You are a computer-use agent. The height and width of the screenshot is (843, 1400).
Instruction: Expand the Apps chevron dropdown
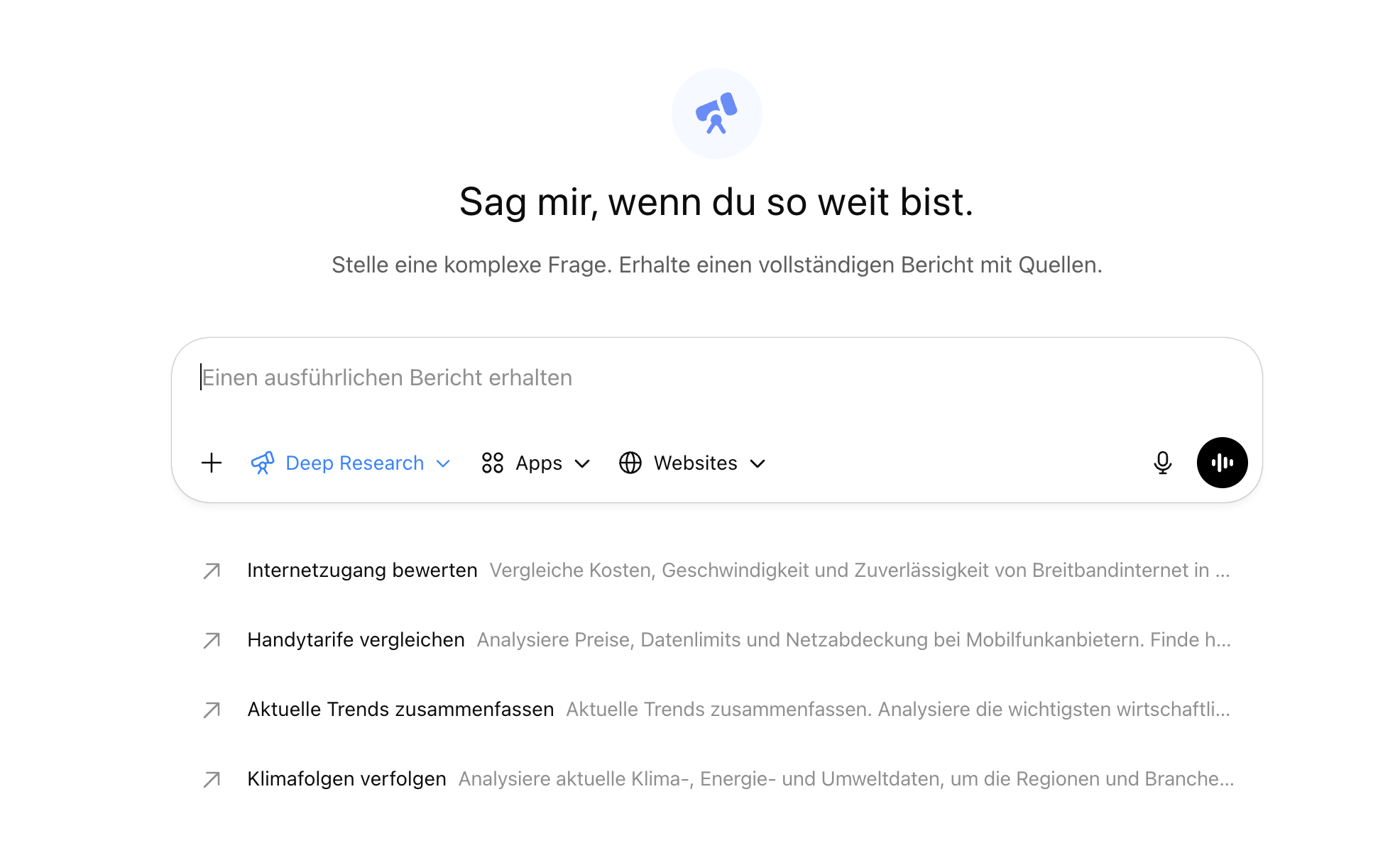(x=582, y=464)
